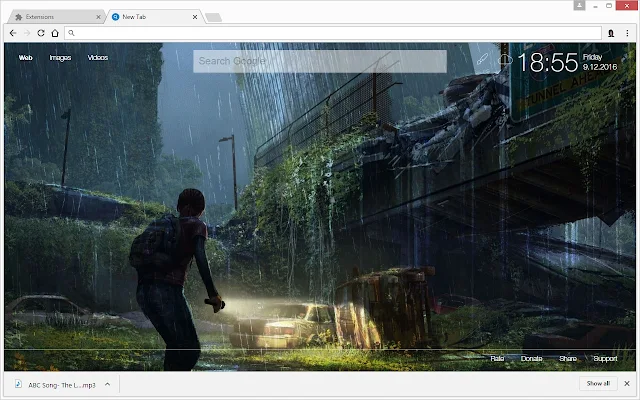
Task: Click the Search Google box
Action: [320, 61]
